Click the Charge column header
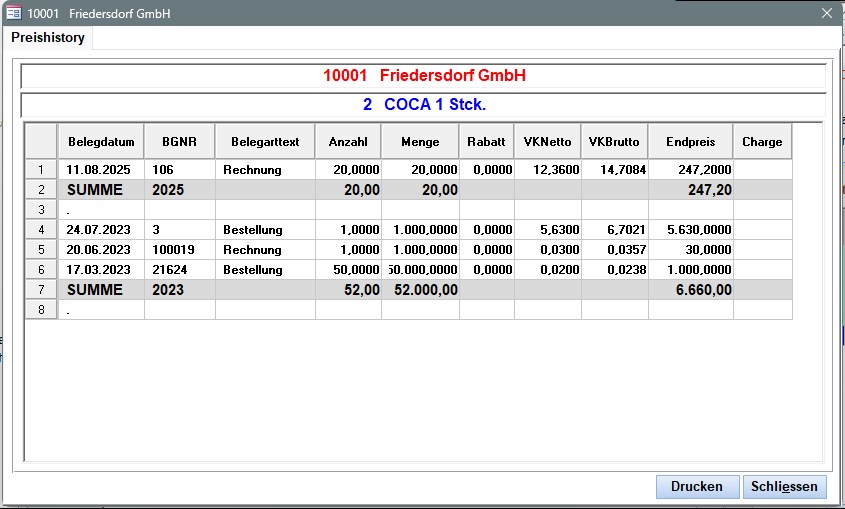The image size is (845, 509). coord(762,142)
